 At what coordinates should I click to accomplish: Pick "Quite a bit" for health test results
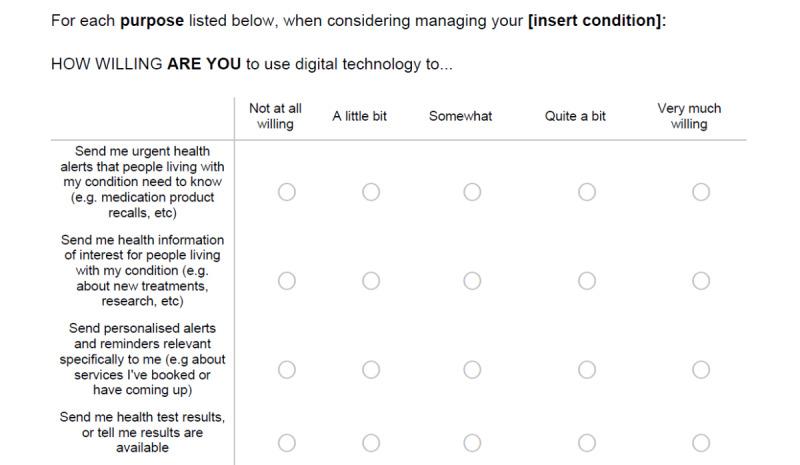[587, 442]
